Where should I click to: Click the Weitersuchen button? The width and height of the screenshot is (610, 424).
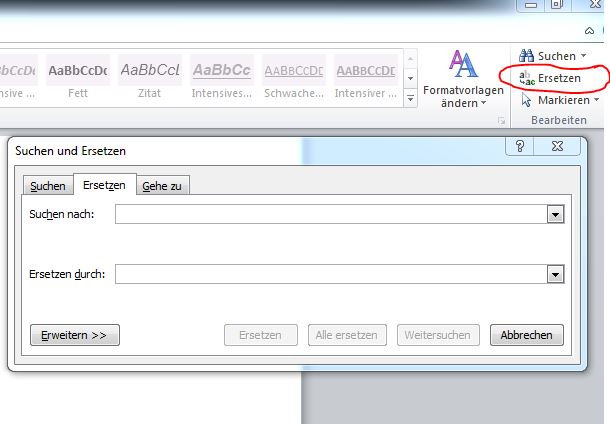tap(438, 335)
